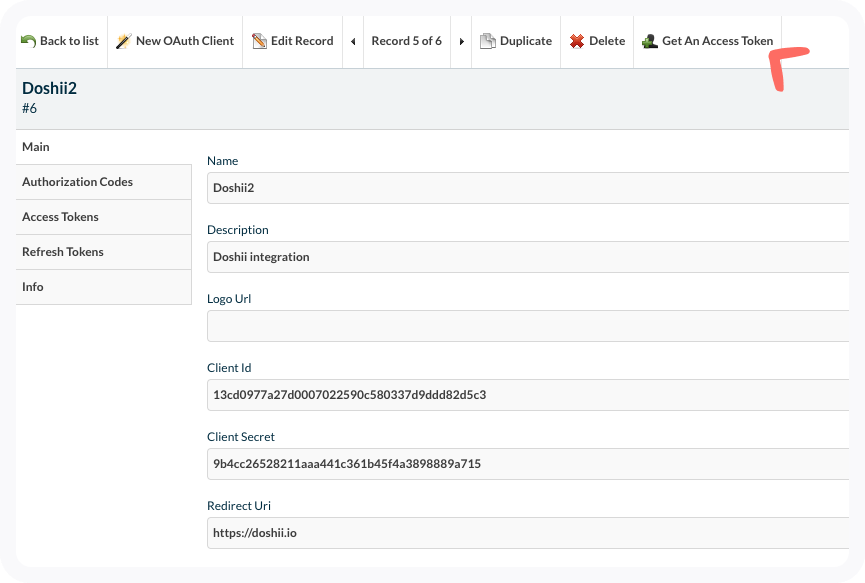Click the Delete label
865x583 pixels.
coord(607,41)
